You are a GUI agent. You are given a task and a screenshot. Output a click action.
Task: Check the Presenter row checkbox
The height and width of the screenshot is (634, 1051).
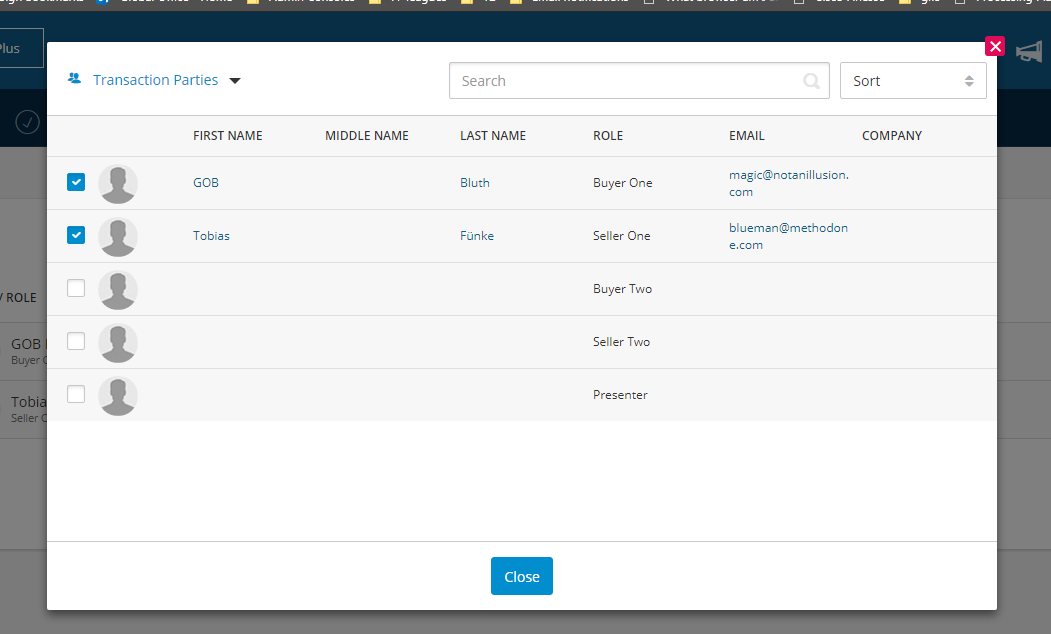pos(76,393)
